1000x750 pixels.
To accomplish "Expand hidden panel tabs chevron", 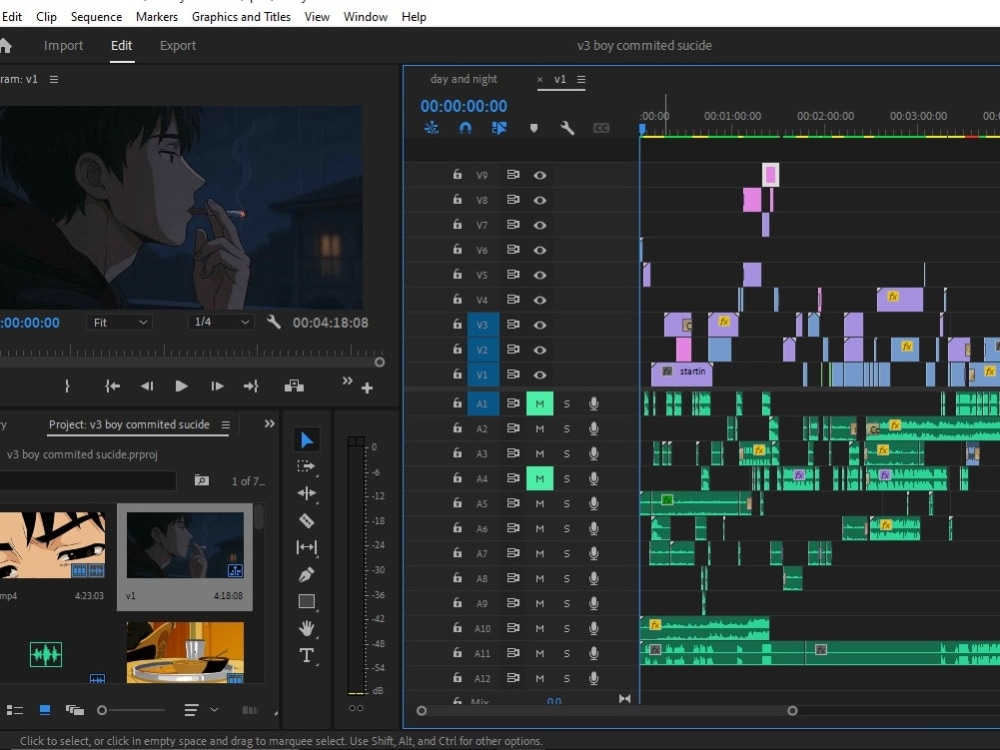I will [x=269, y=423].
